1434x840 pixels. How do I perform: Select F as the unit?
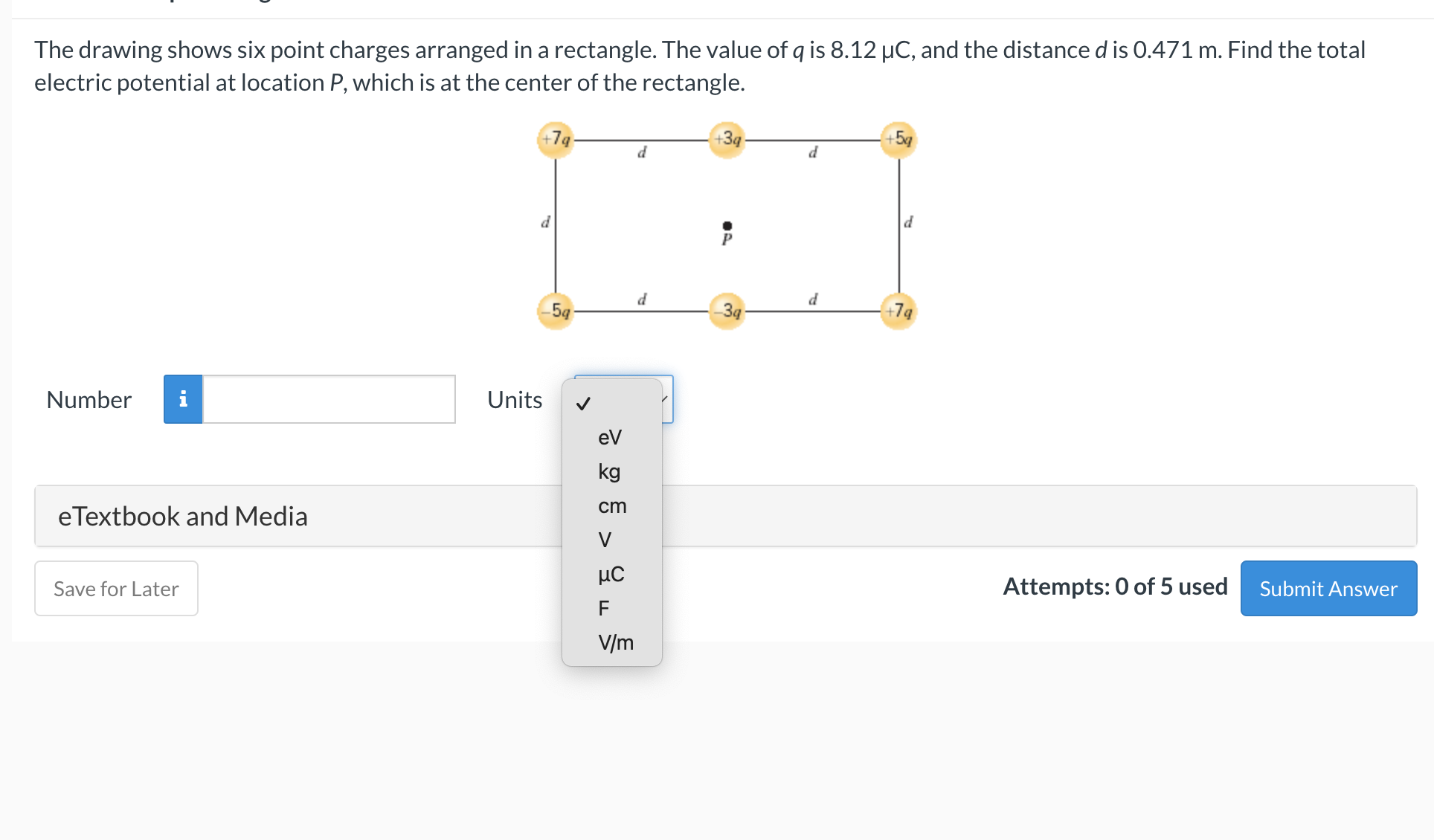click(603, 608)
